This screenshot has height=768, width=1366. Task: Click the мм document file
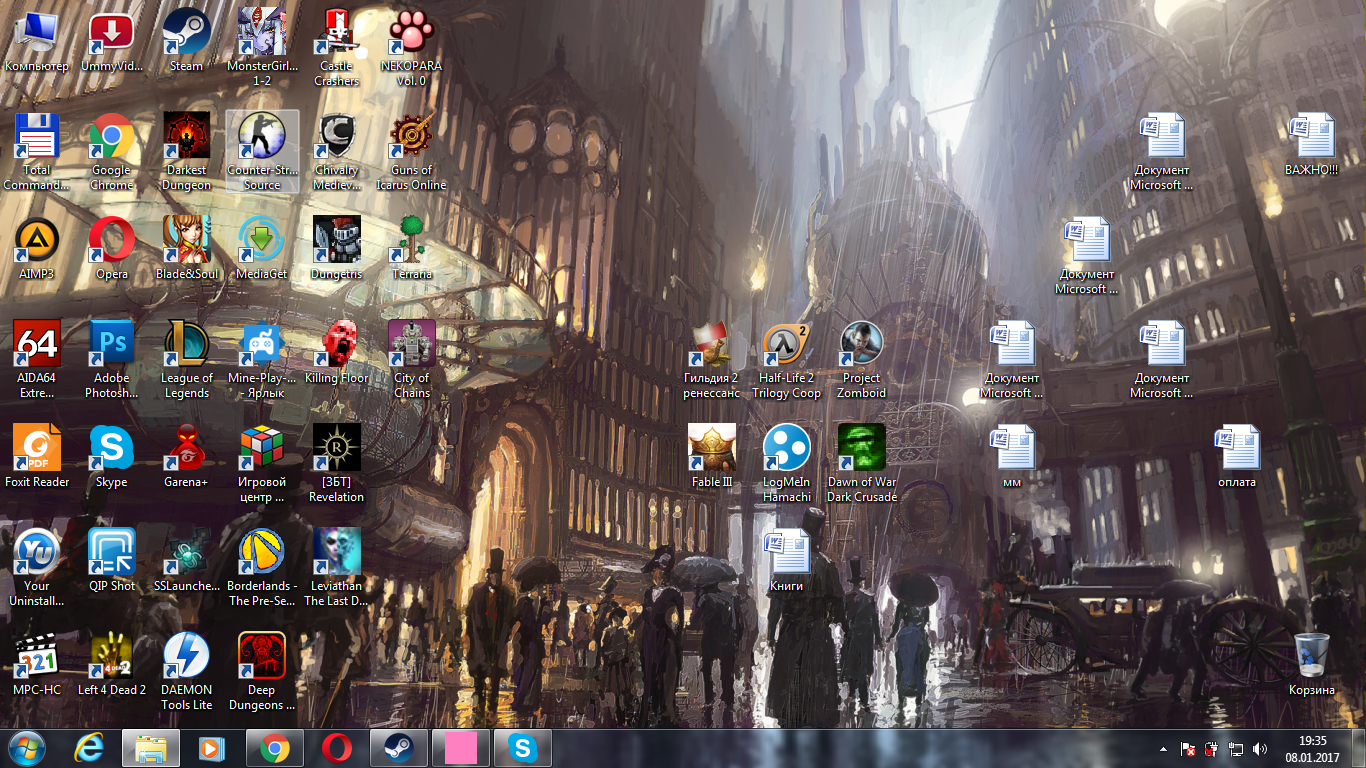tap(1012, 458)
